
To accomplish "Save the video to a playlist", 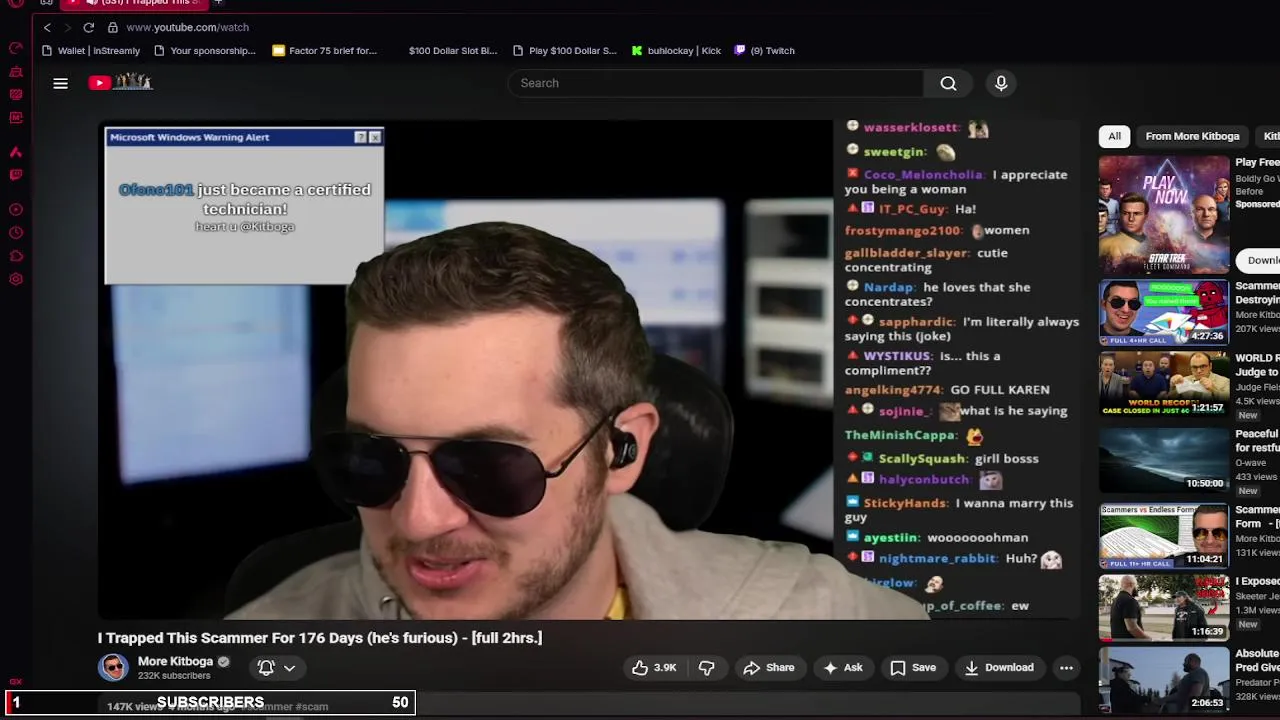I will (913, 668).
